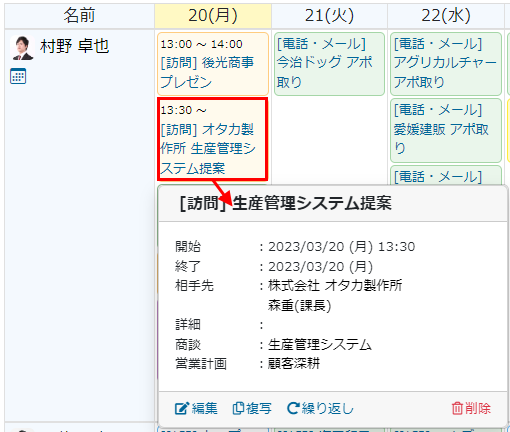Open the オタカ製作所 生産管理システム提案 event
The width and height of the screenshot is (510, 432).
pyautogui.click(x=213, y=139)
